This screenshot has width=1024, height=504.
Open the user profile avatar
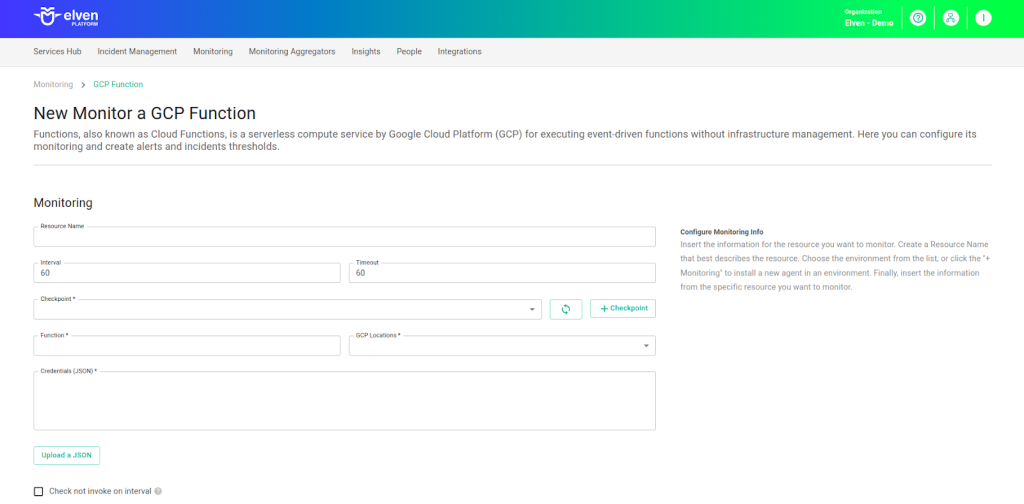point(983,18)
